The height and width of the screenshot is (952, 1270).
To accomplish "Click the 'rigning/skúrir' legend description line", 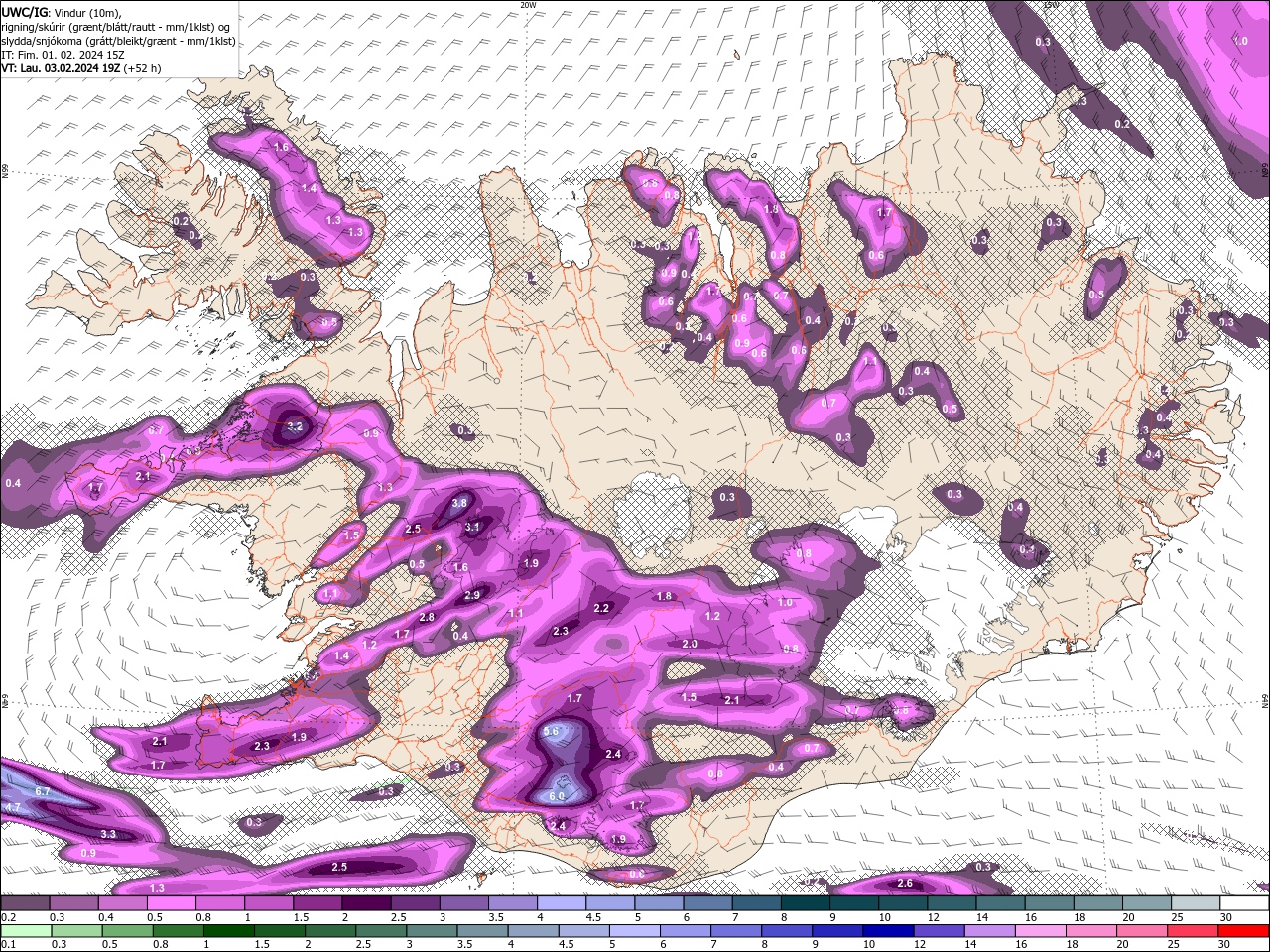I will pyautogui.click(x=118, y=27).
